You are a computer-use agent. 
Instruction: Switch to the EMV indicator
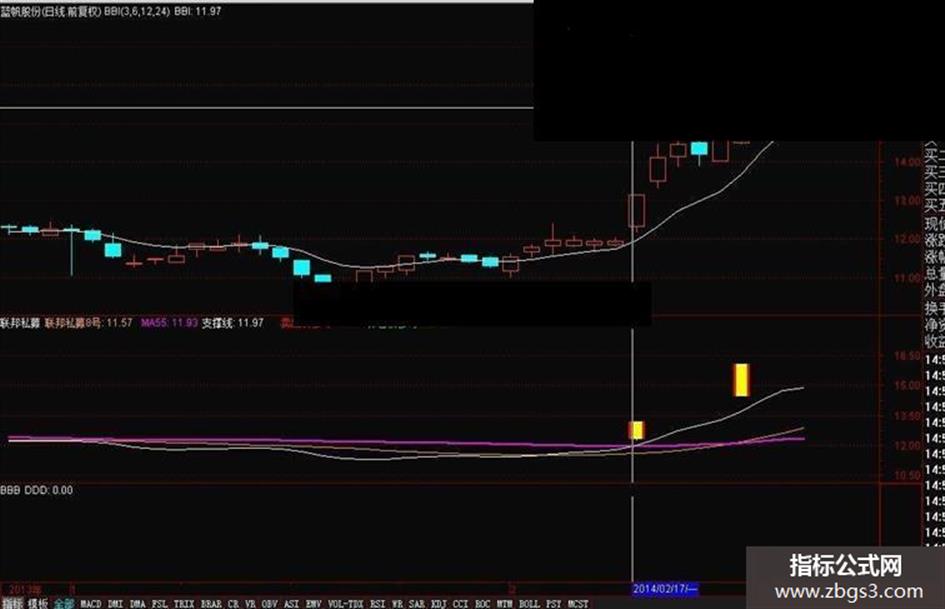(313, 604)
